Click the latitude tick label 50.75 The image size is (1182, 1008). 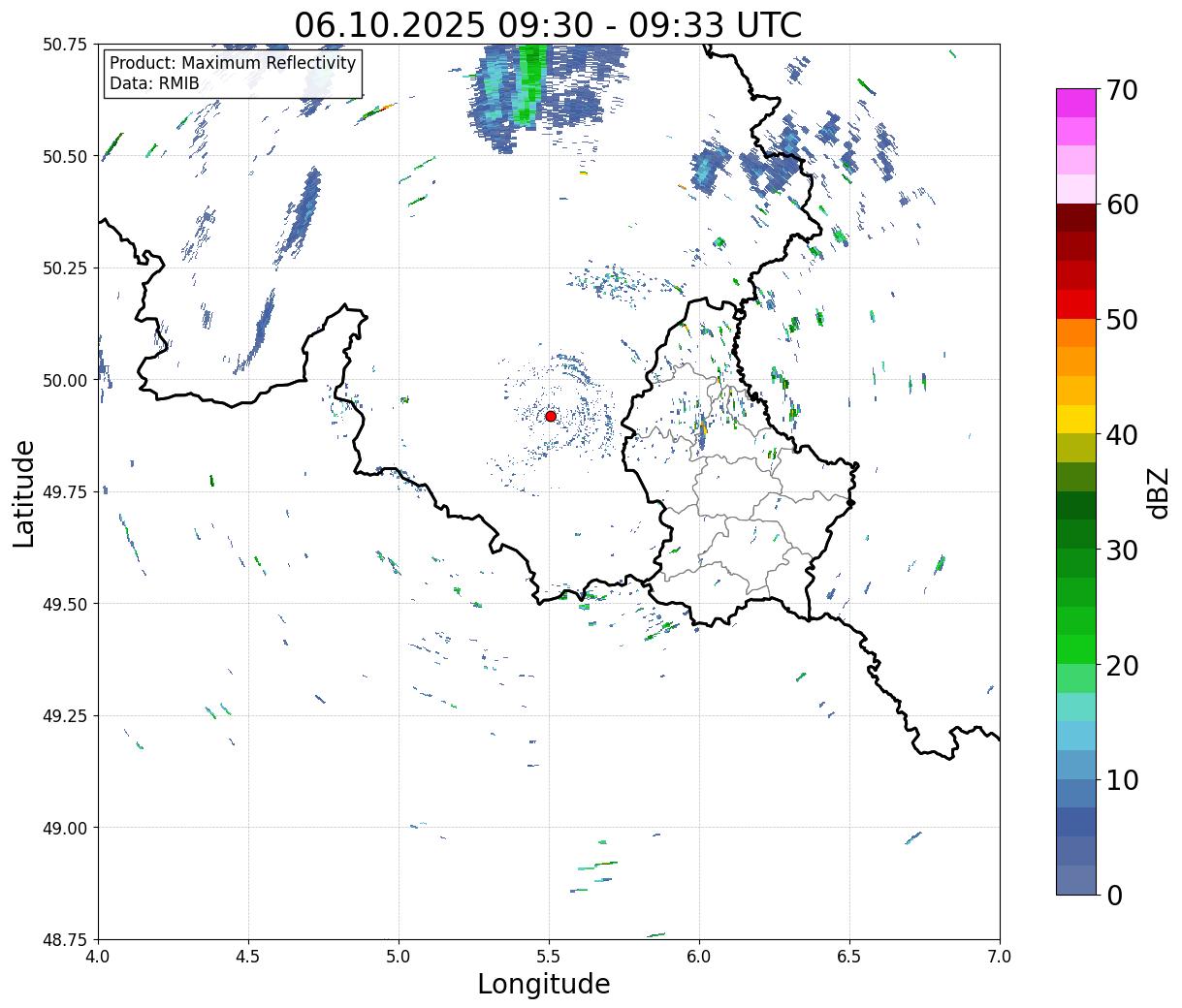pyautogui.click(x=65, y=45)
